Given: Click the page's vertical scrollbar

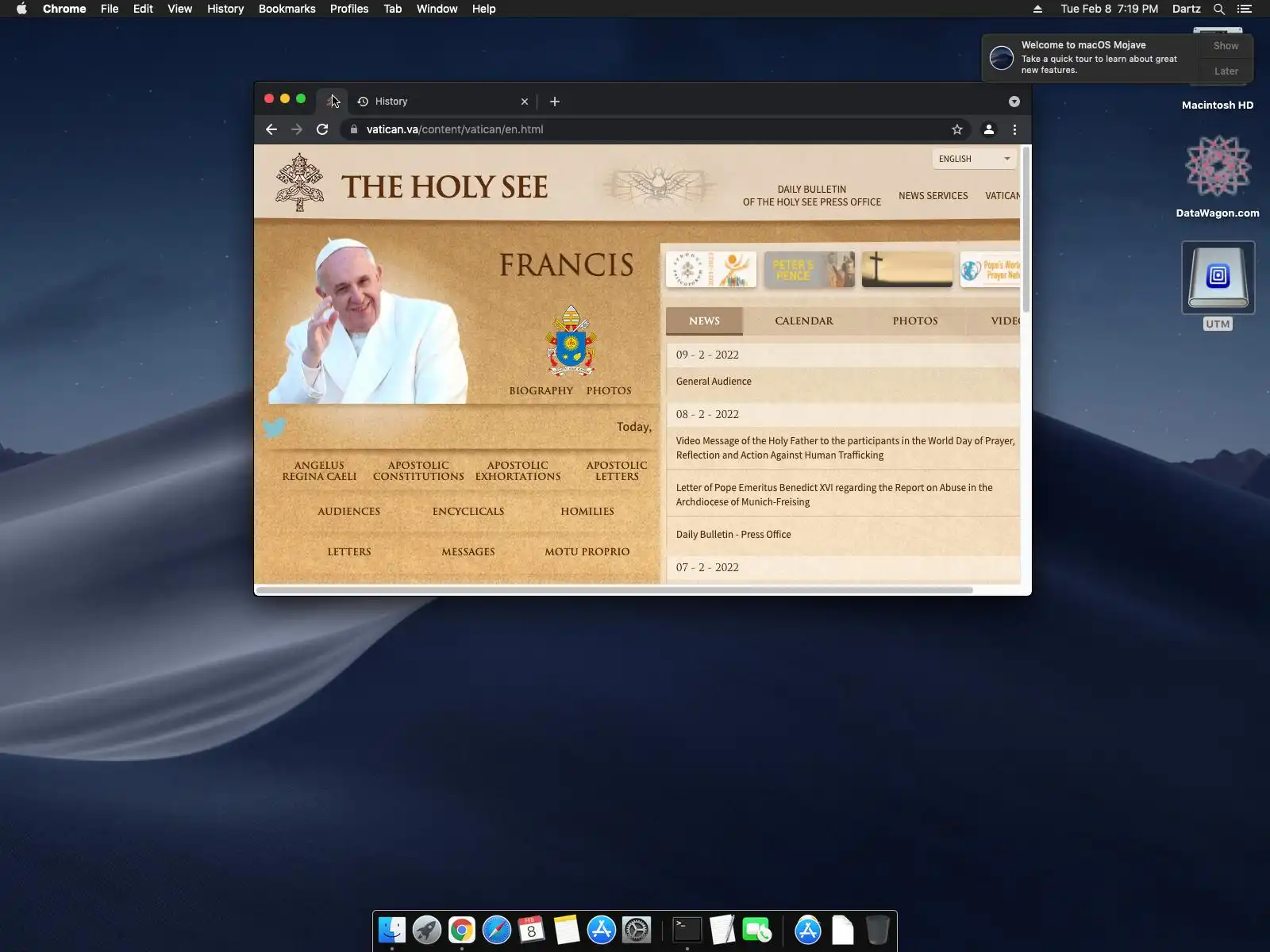Looking at the screenshot, I should [1026, 230].
